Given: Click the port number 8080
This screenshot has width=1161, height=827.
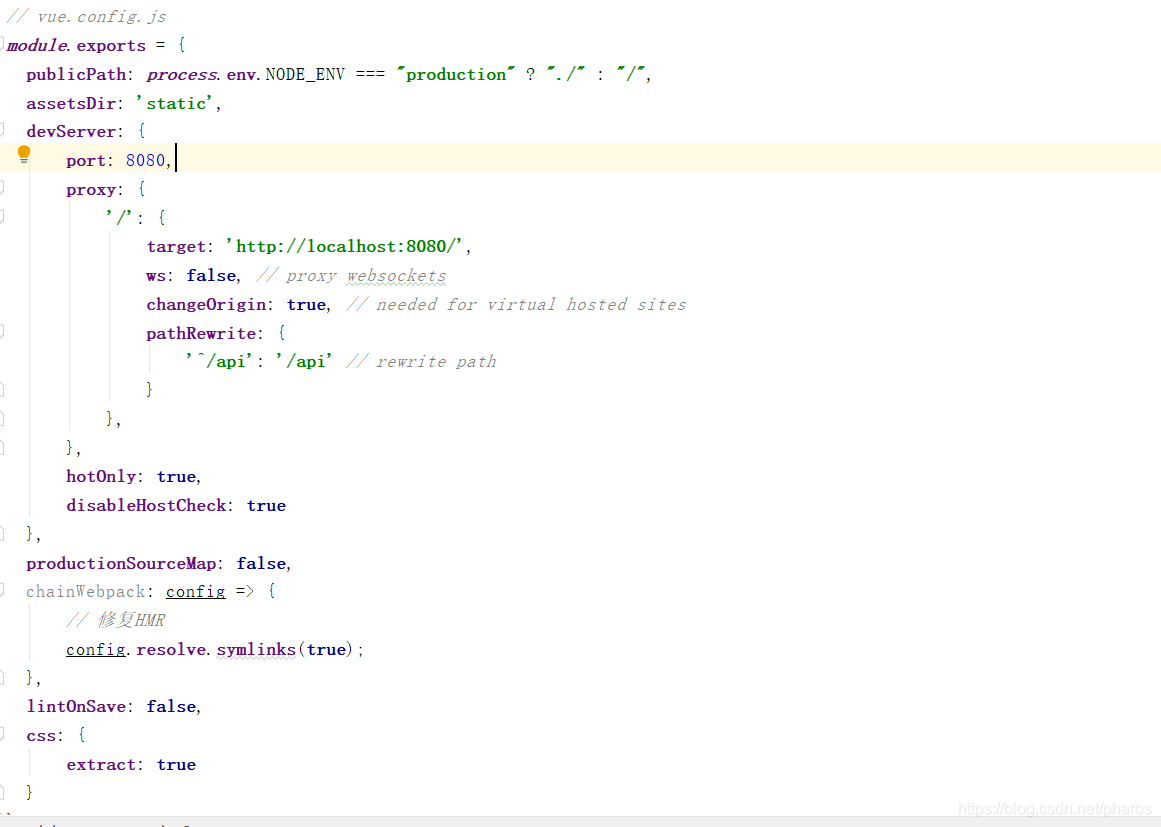Looking at the screenshot, I should click(x=145, y=161).
